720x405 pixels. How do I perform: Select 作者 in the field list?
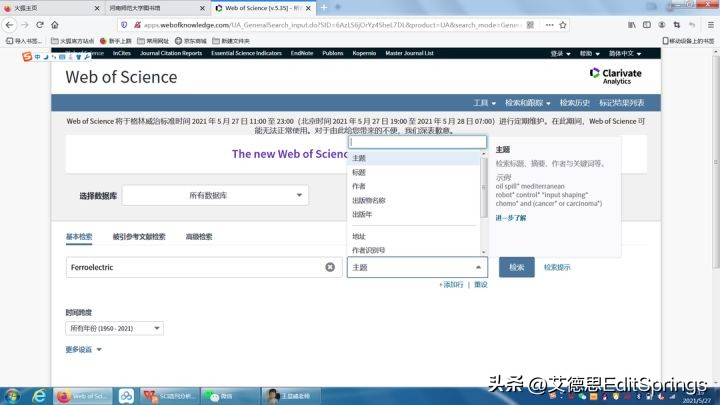pyautogui.click(x=414, y=186)
